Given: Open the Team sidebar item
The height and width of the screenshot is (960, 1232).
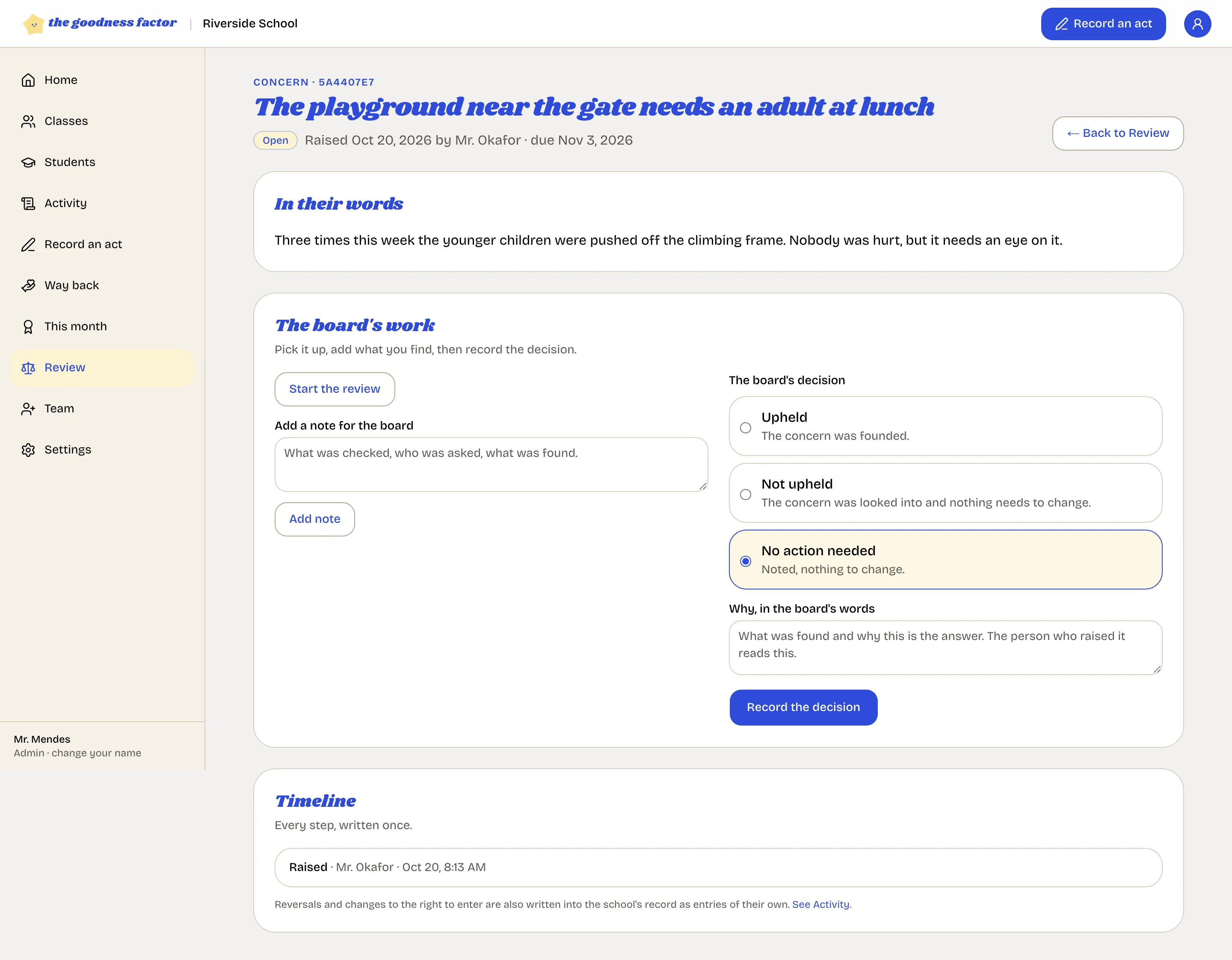Looking at the screenshot, I should pyautogui.click(x=102, y=409).
